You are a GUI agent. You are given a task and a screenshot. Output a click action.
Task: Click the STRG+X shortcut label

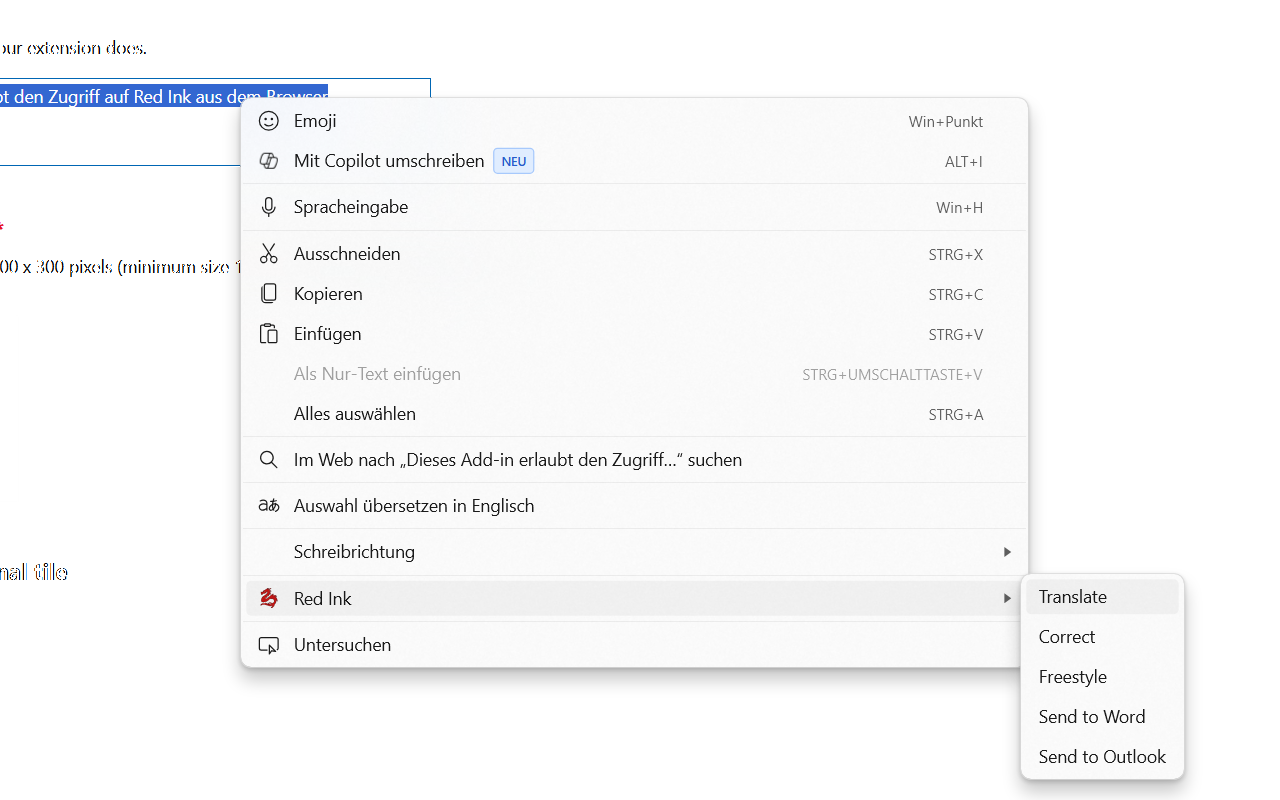click(x=955, y=254)
